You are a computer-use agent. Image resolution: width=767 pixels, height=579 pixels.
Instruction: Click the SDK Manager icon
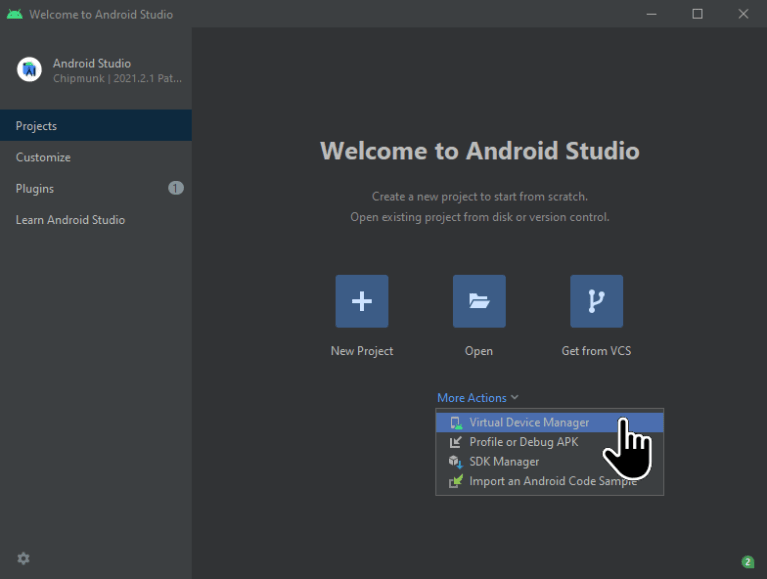pos(455,462)
